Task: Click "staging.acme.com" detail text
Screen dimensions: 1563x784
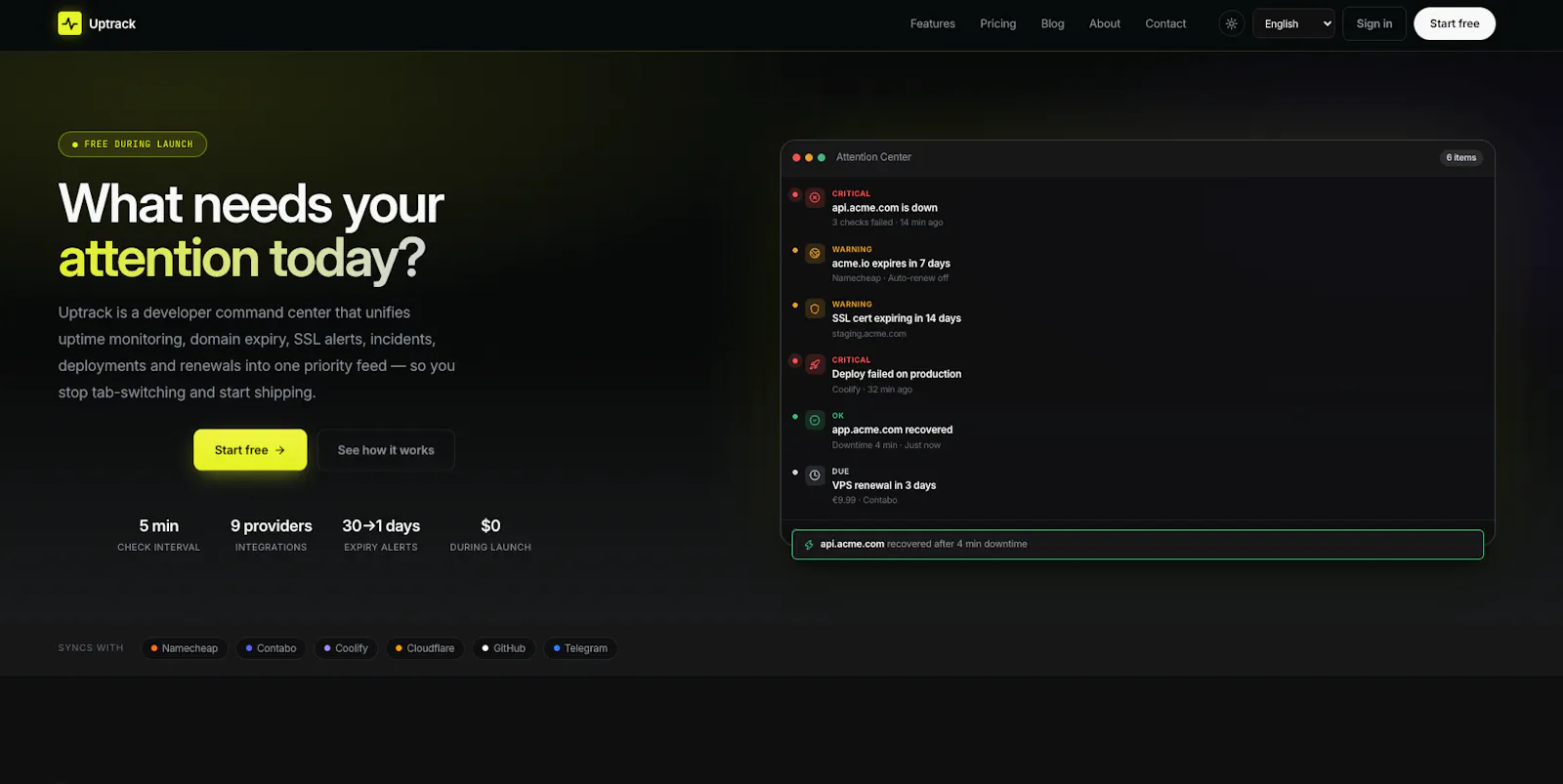Action: pyautogui.click(x=868, y=334)
